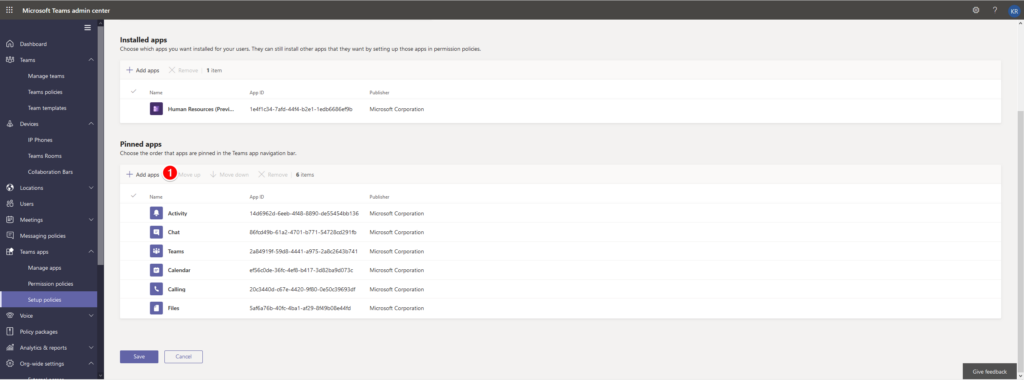1024x380 pixels.
Task: Select Setup policies in sidebar
Action: coord(48,300)
